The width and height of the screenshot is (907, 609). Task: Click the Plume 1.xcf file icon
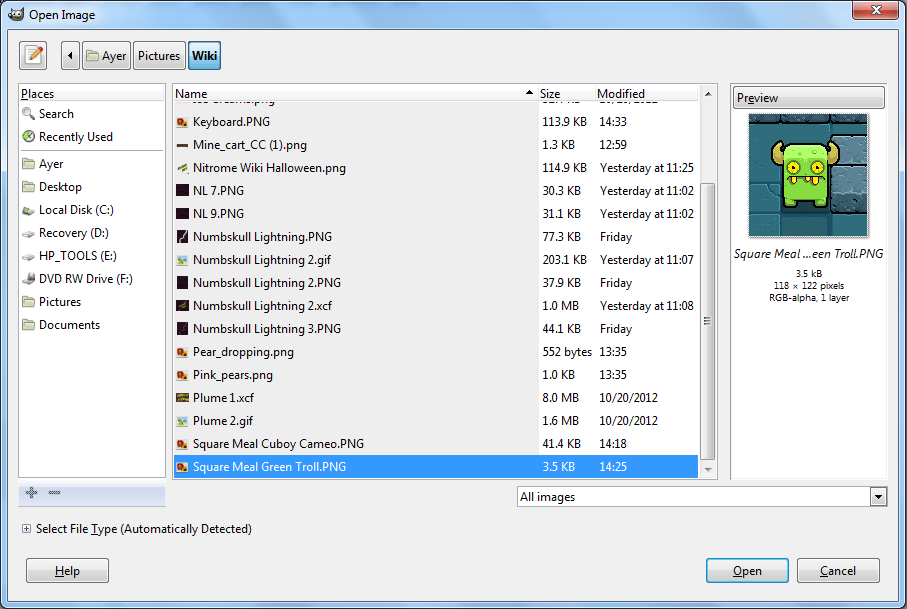182,398
